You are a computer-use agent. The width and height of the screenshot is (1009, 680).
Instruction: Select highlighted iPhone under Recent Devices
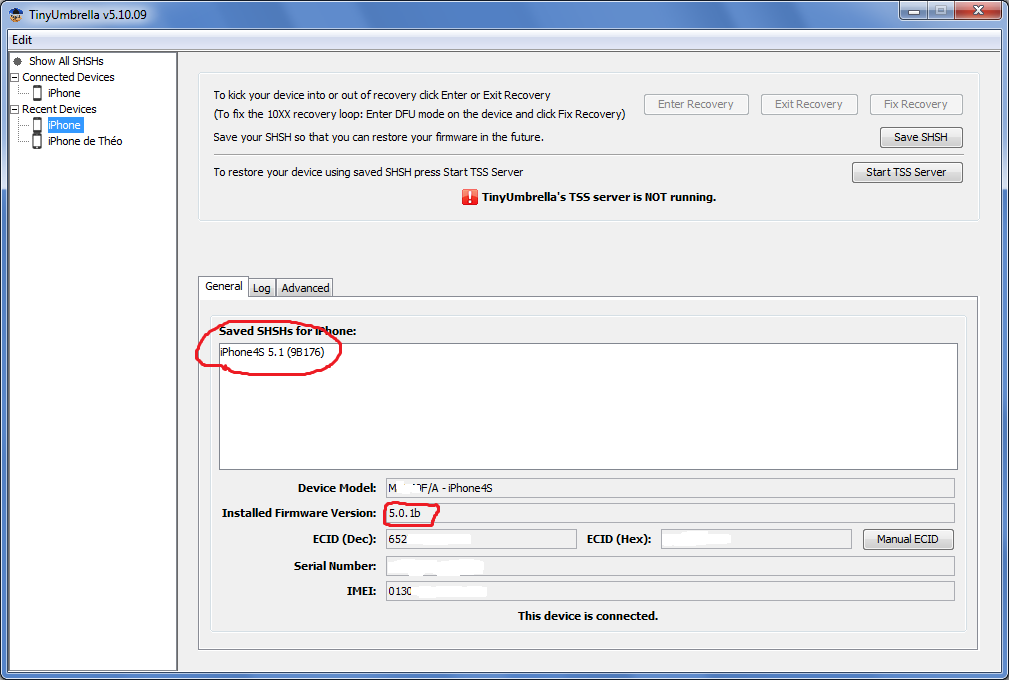tap(64, 125)
